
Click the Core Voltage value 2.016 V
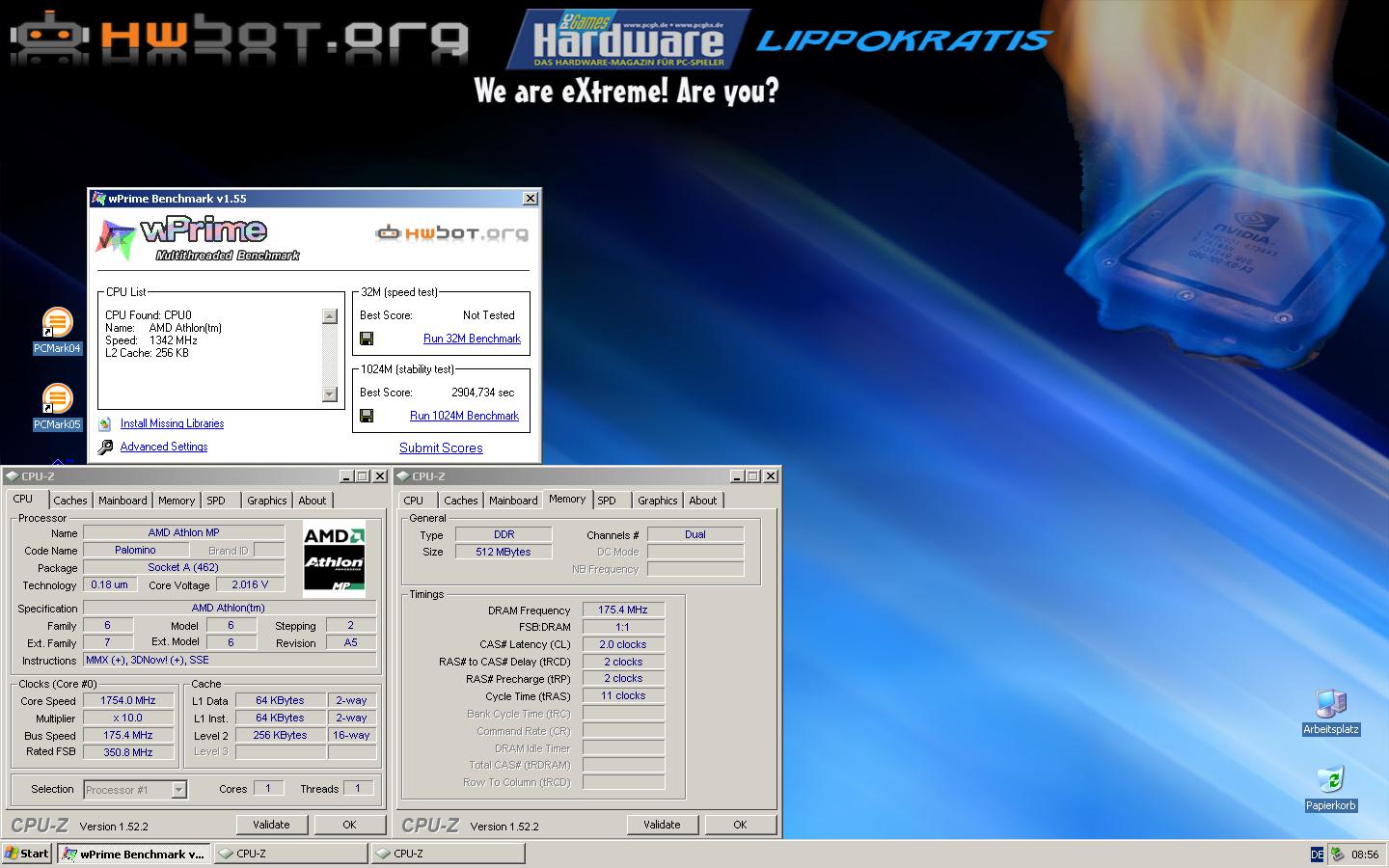click(250, 584)
